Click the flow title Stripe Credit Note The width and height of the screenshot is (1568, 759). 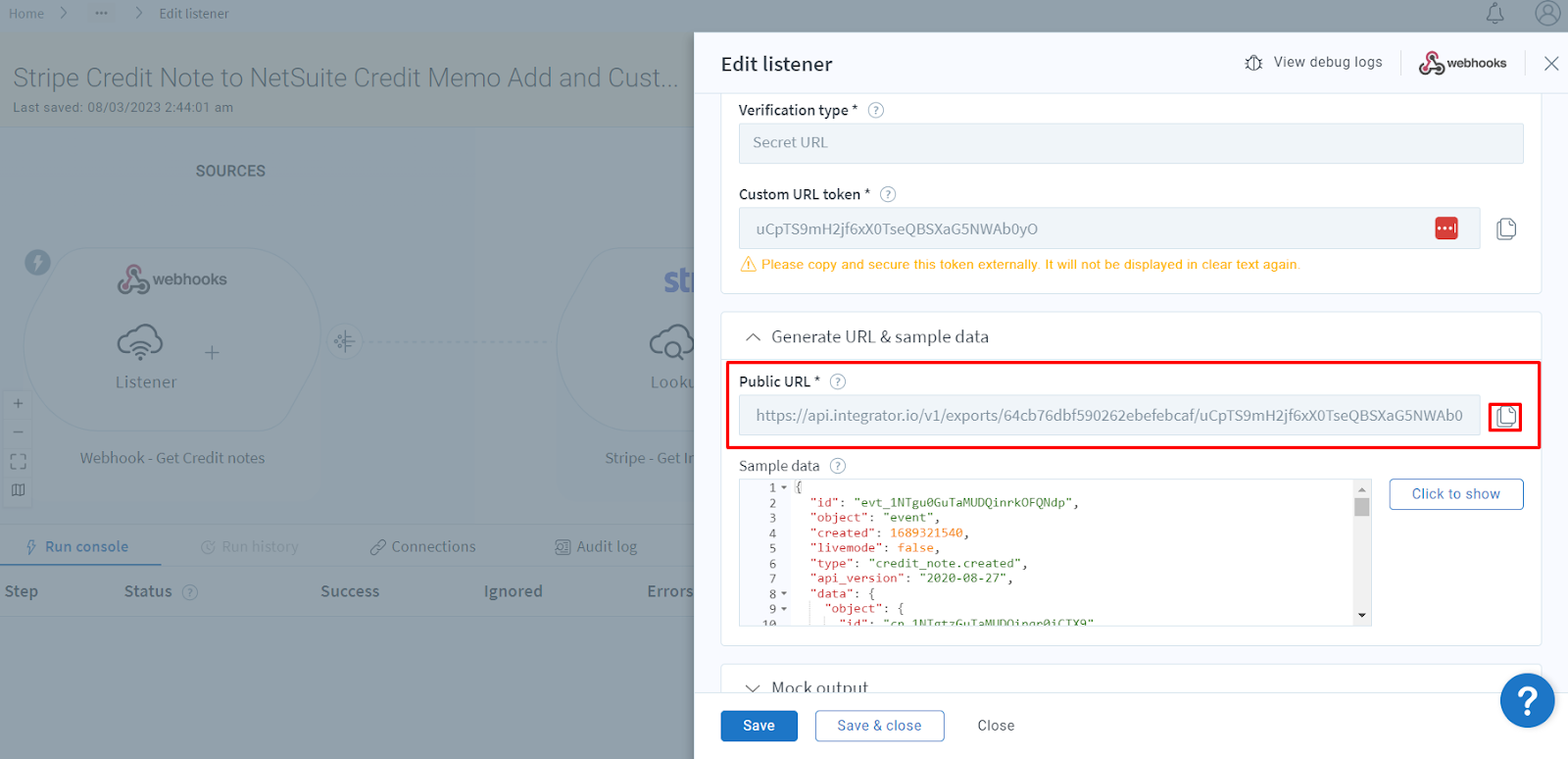pyautogui.click(x=345, y=77)
